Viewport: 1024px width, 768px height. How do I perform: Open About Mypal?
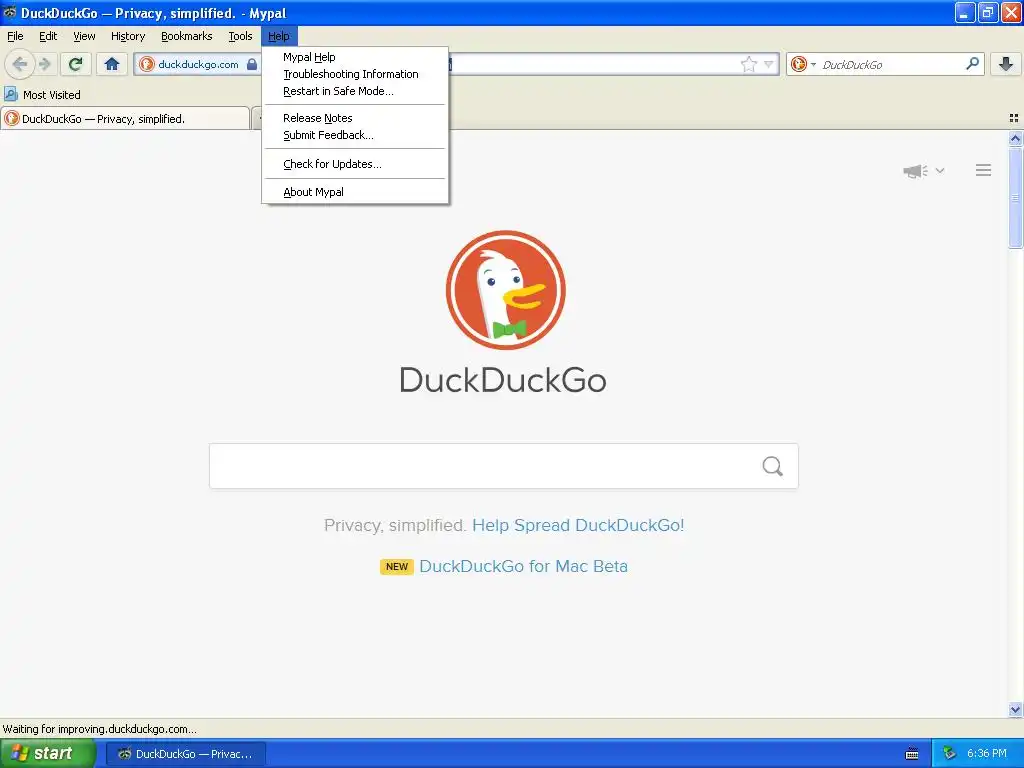[x=355, y=192]
